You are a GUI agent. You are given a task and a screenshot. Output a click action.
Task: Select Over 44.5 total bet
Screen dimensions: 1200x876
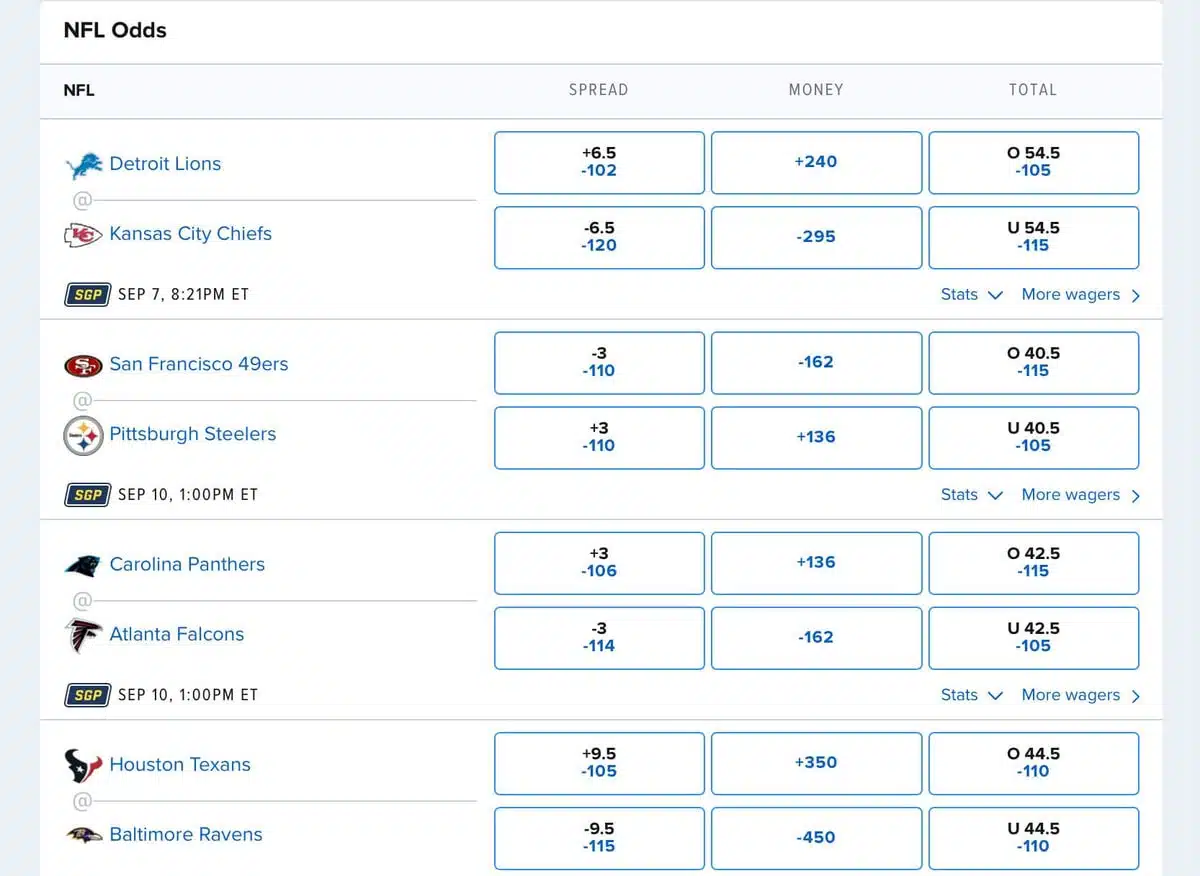[x=1033, y=762]
